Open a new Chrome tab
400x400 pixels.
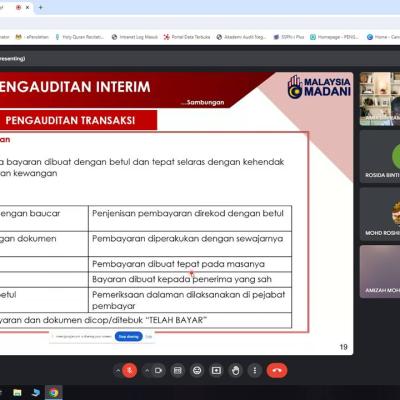[x=40, y=7]
